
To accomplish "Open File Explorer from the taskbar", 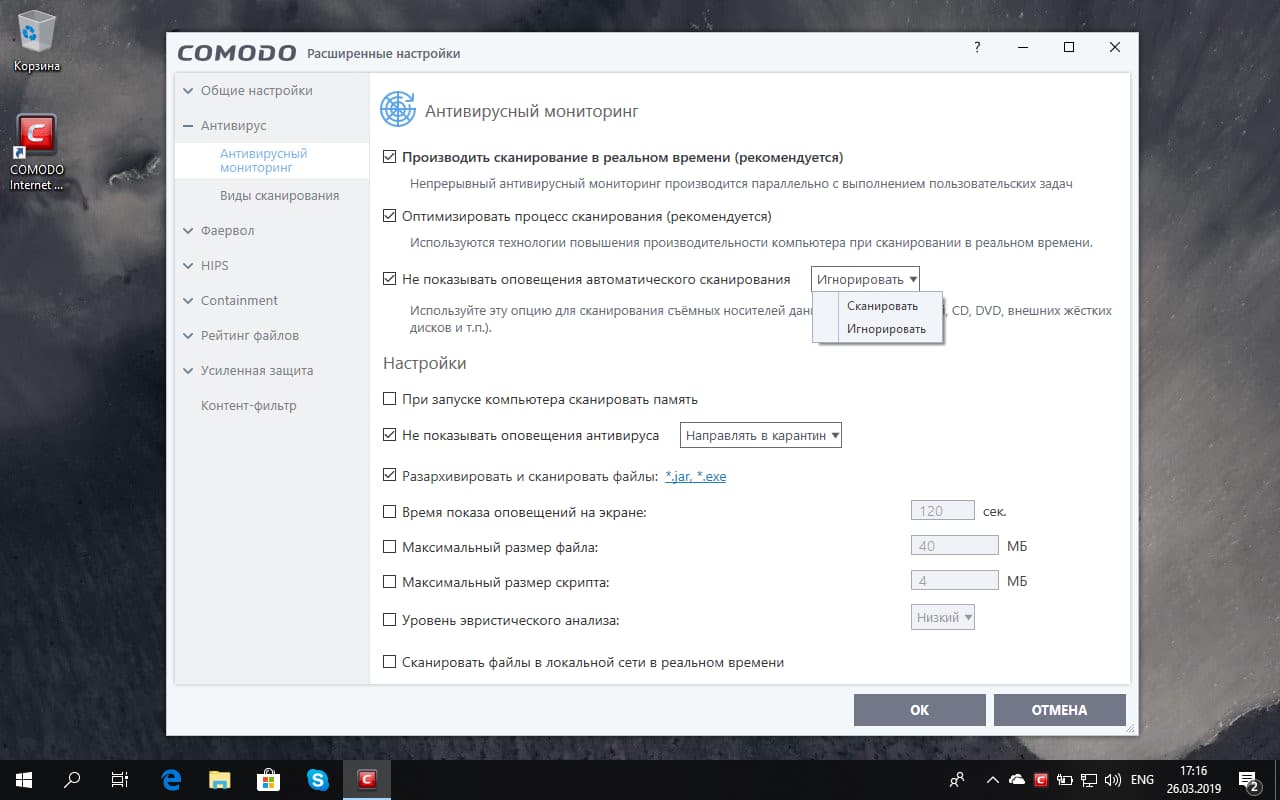I will click(x=220, y=780).
